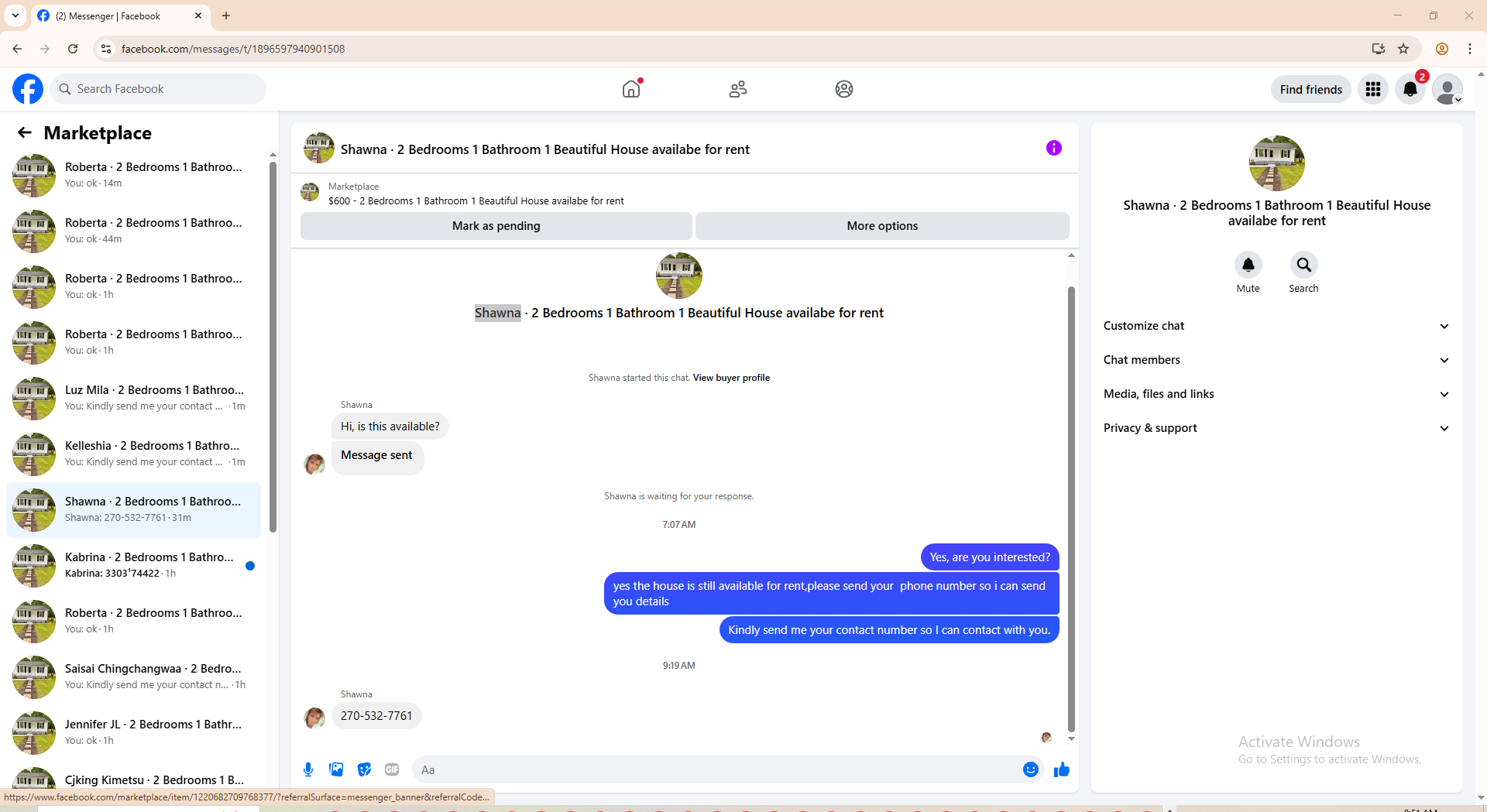This screenshot has height=812, width=1487.
Task: Open Chrome profile icon
Action: 1442,49
